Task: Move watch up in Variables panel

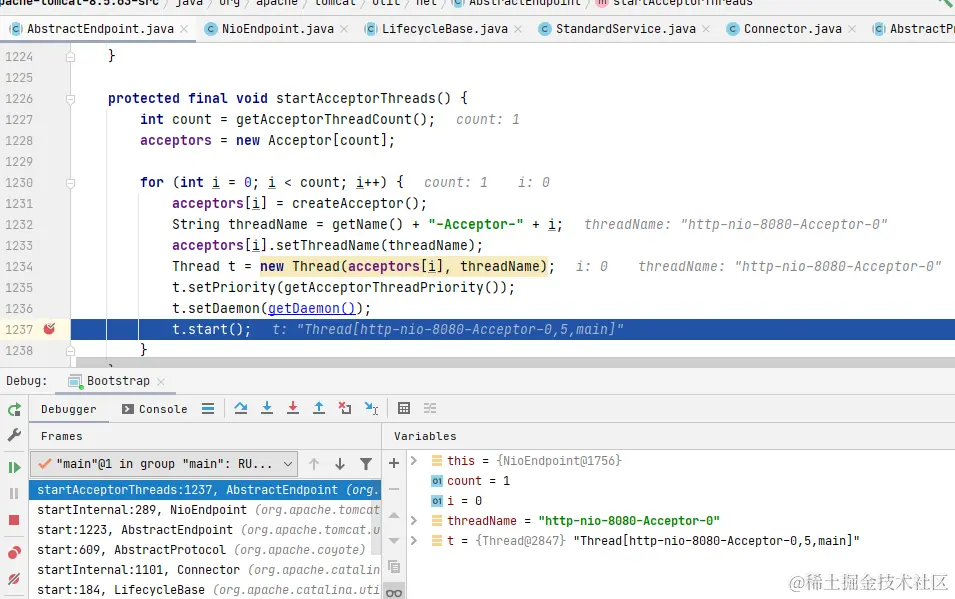Action: (x=394, y=516)
